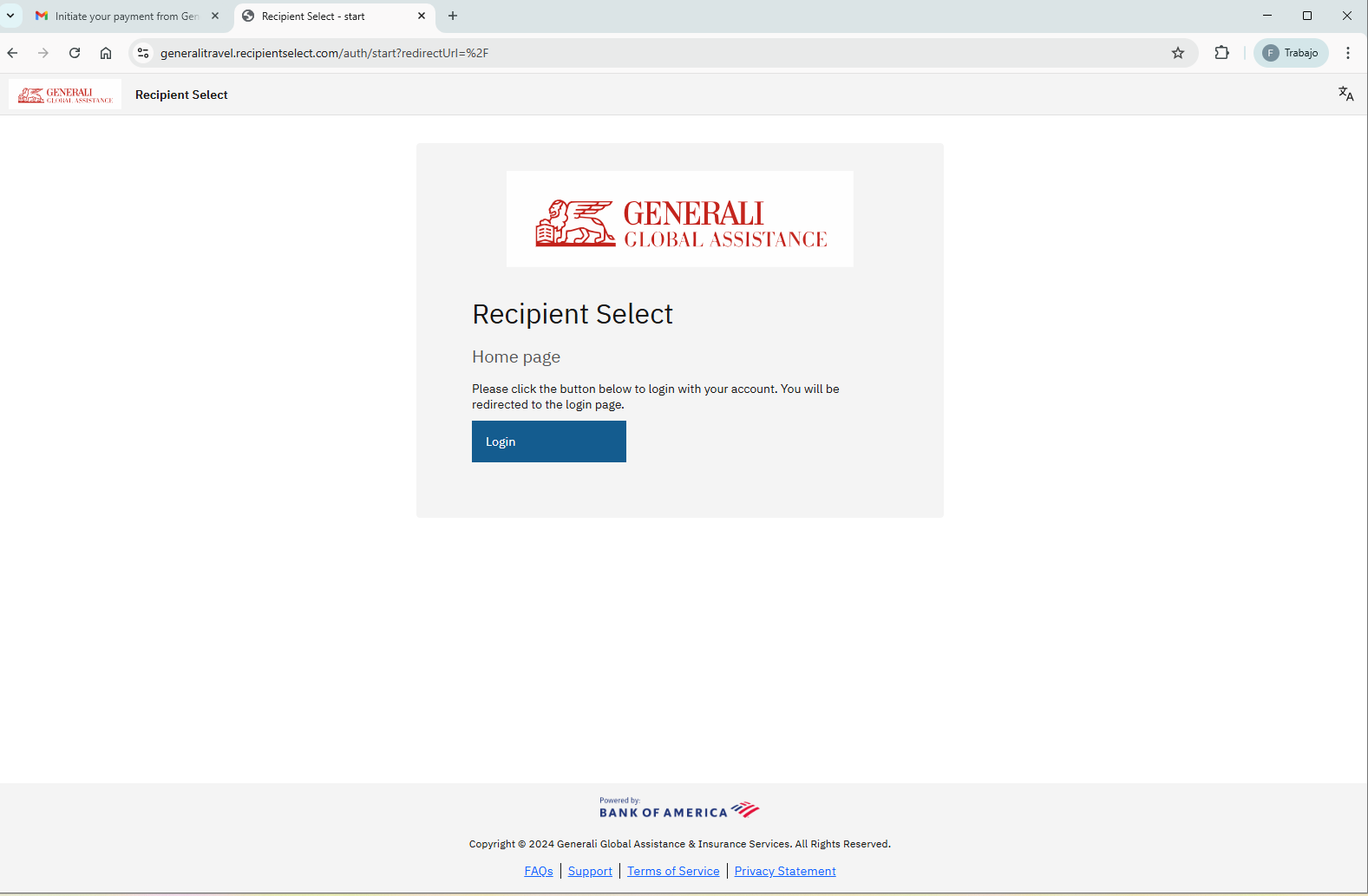Close the 'Recipient Select - start' tab
Screen dimensions: 1368x896
tap(422, 16)
